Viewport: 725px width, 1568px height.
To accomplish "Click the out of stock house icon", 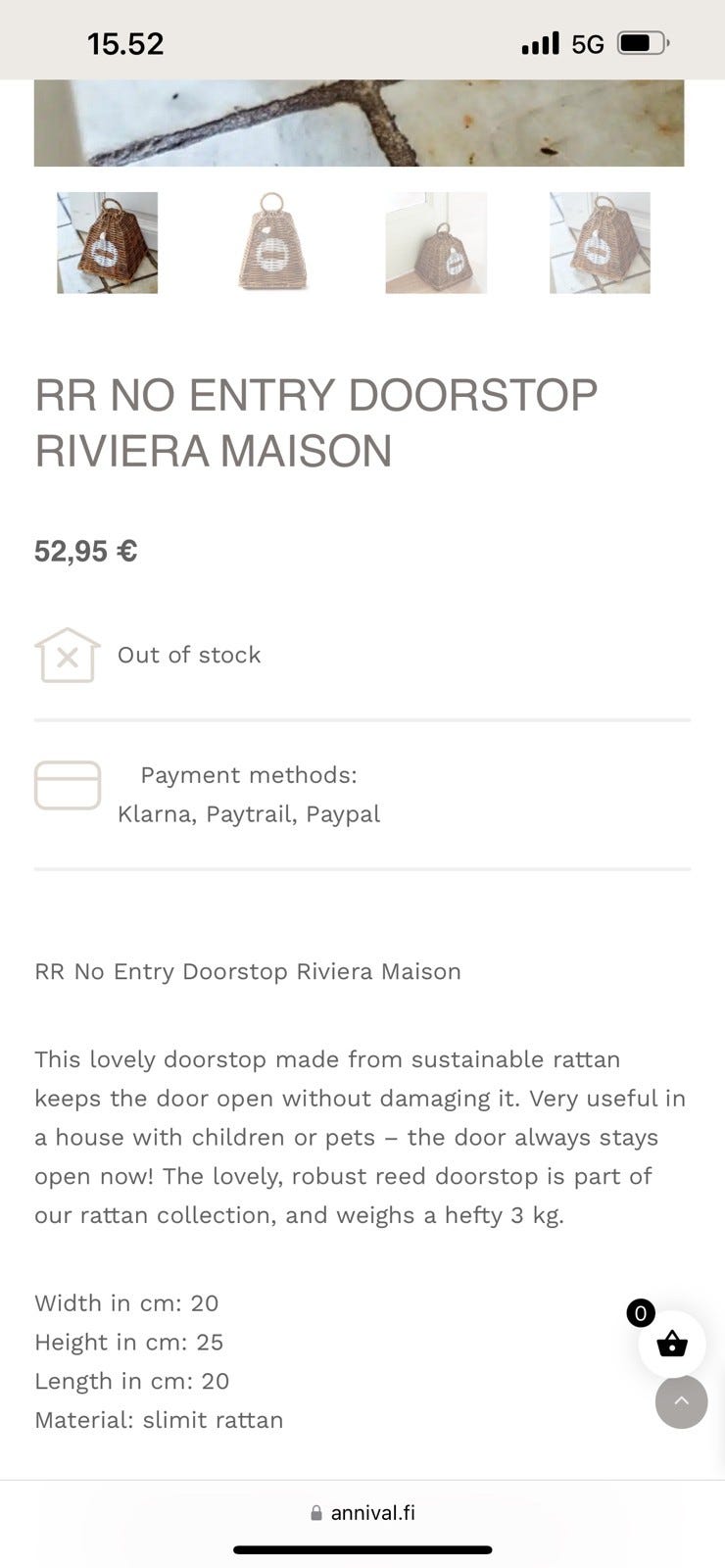I will click(x=67, y=655).
